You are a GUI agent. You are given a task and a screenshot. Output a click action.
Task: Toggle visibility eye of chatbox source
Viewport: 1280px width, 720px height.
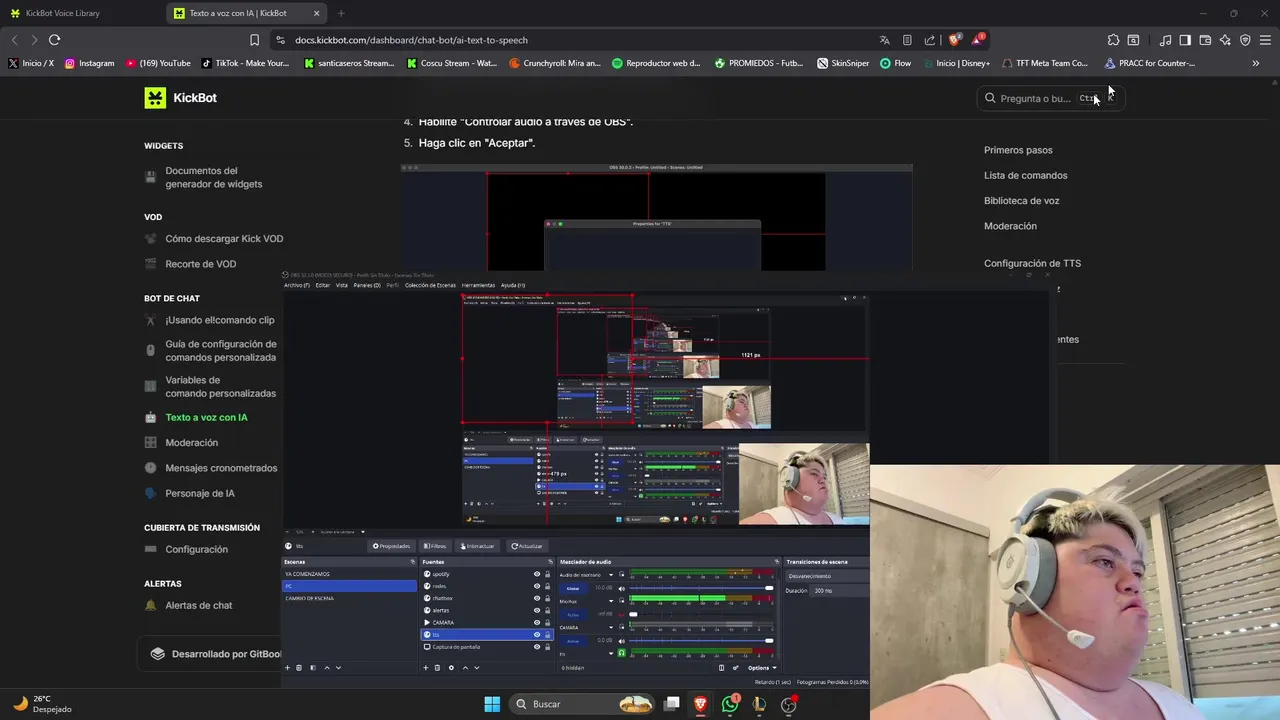[537, 598]
